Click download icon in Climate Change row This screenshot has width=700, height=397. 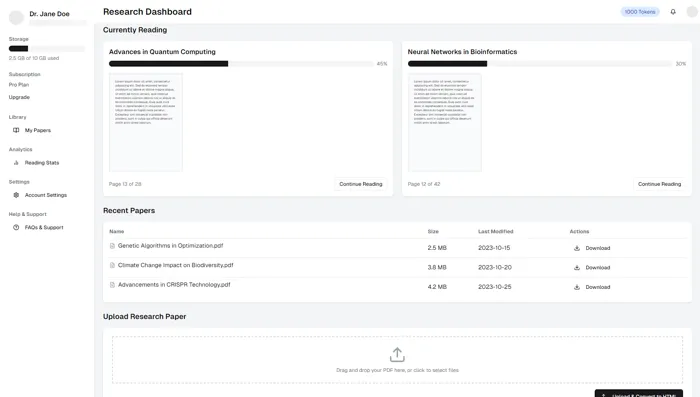pyautogui.click(x=577, y=267)
